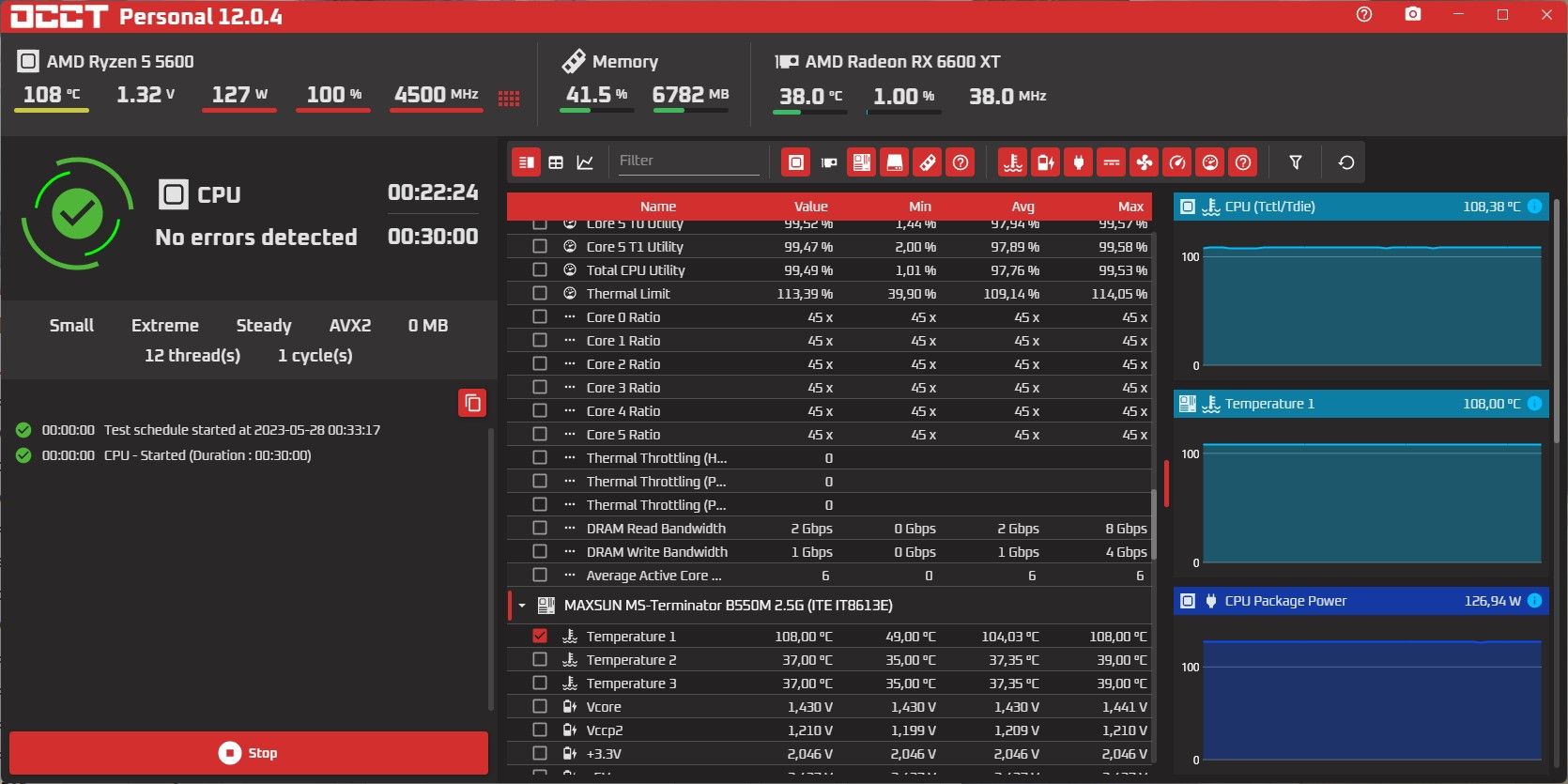Switch to table-only view icon
This screenshot has width=1568, height=784.
[x=556, y=162]
